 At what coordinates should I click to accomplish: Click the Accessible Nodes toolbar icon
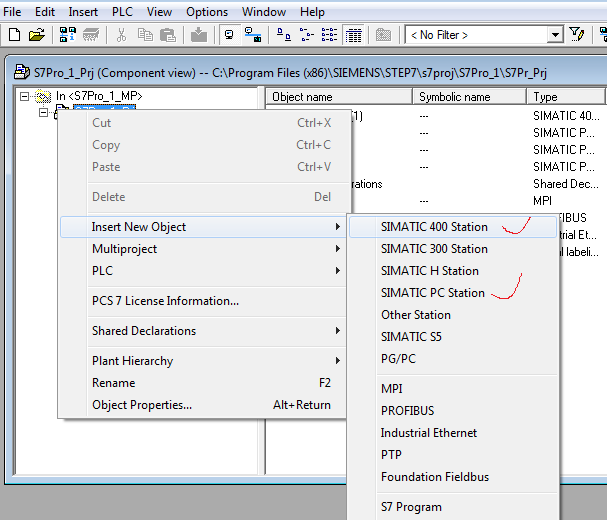pos(68,35)
